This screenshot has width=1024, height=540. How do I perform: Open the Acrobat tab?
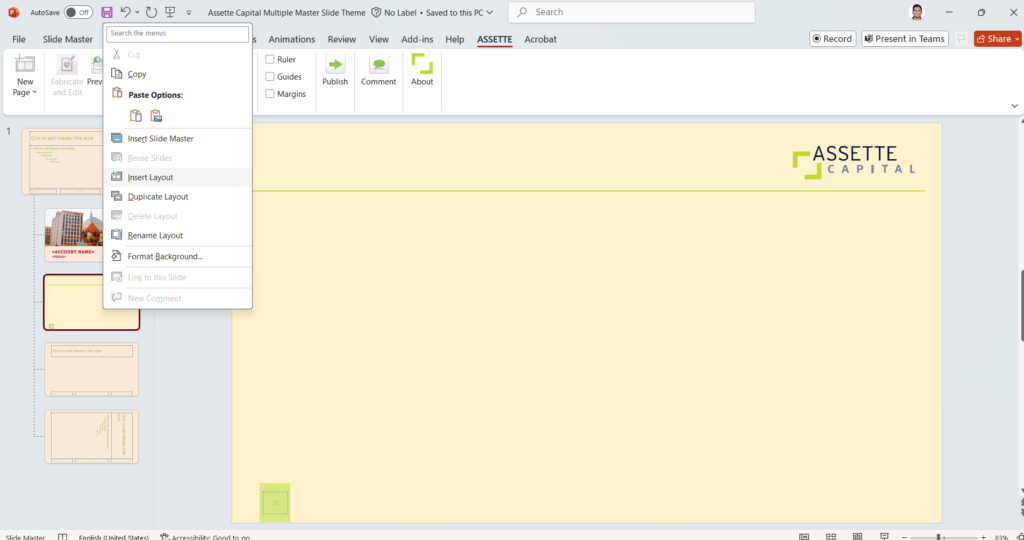click(541, 39)
